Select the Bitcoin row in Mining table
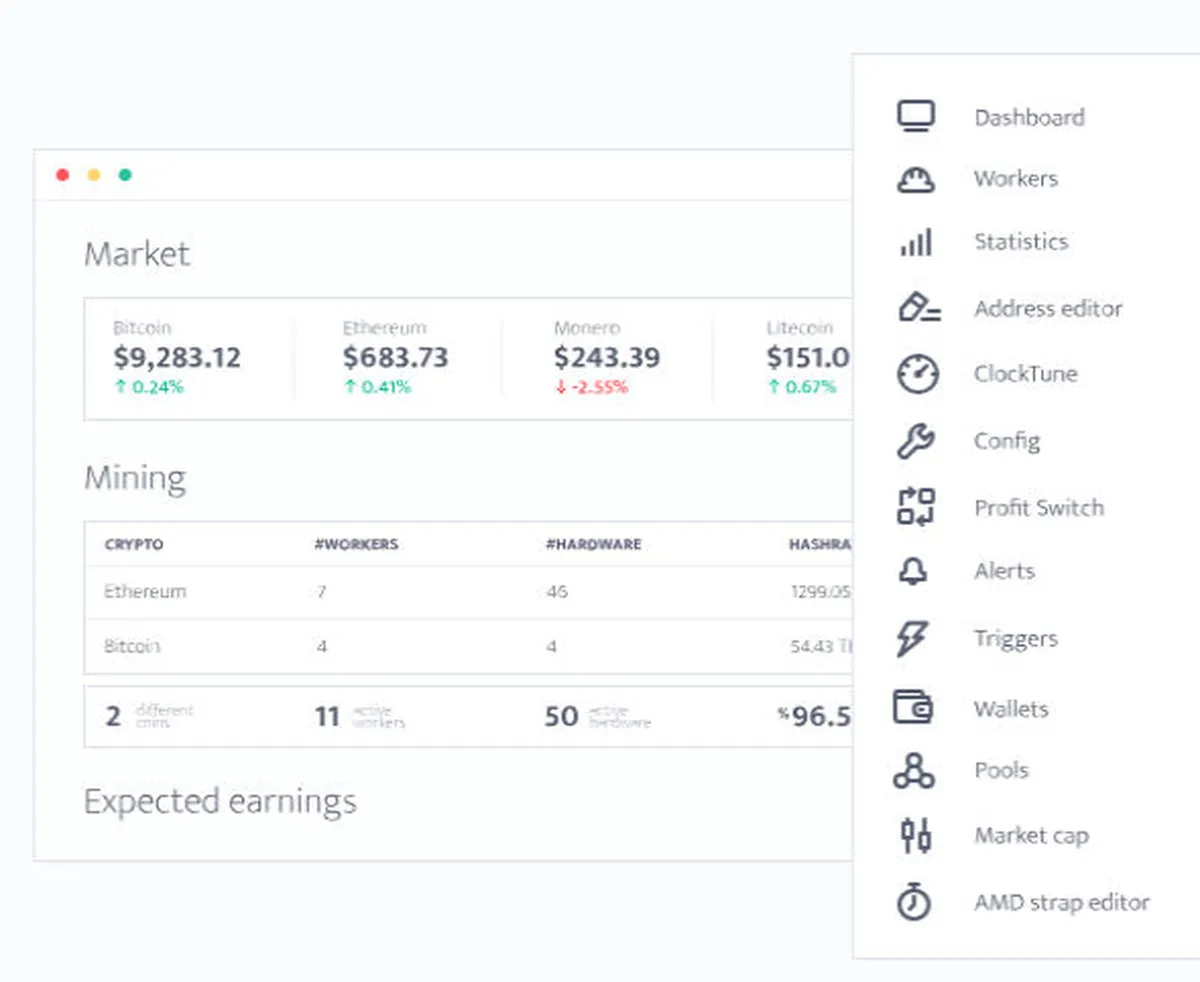 469,646
